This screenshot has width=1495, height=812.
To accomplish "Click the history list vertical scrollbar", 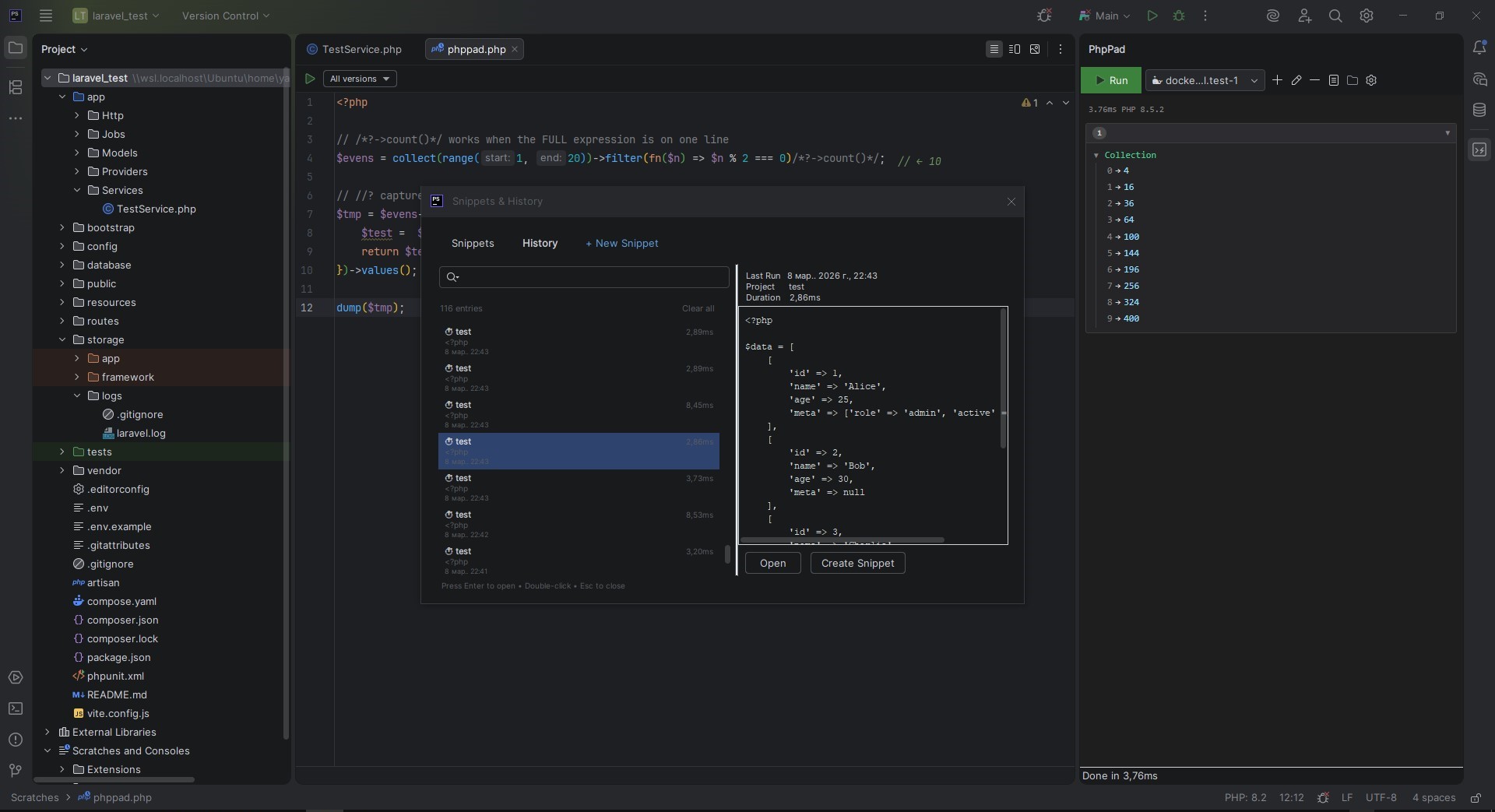I will (727, 554).
